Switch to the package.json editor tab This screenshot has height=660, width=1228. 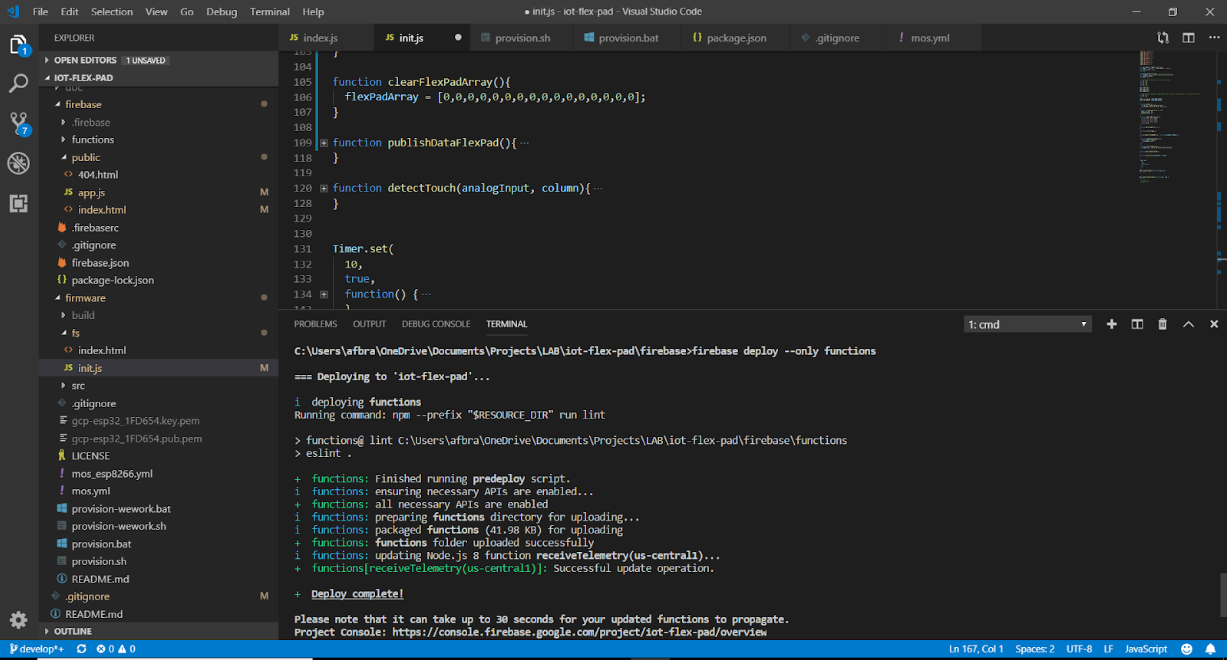click(x=736, y=38)
